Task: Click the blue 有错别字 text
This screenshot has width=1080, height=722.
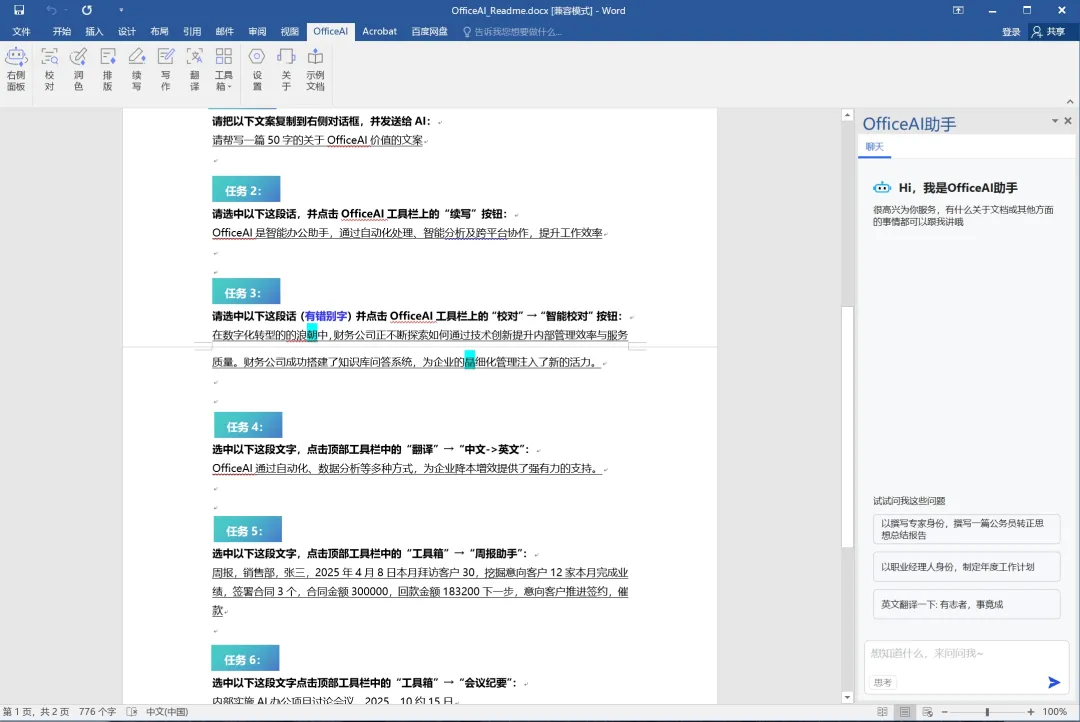Action: pos(326,316)
